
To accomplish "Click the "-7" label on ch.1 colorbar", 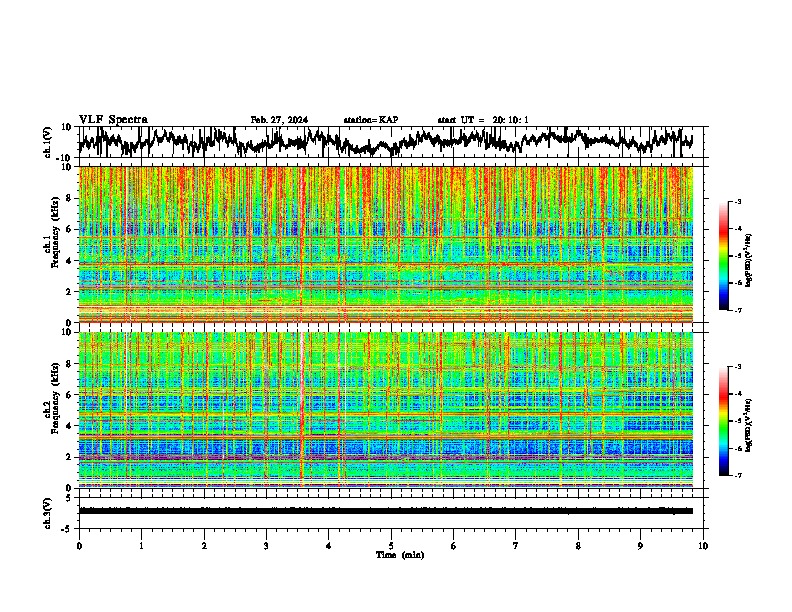I will click(x=738, y=310).
